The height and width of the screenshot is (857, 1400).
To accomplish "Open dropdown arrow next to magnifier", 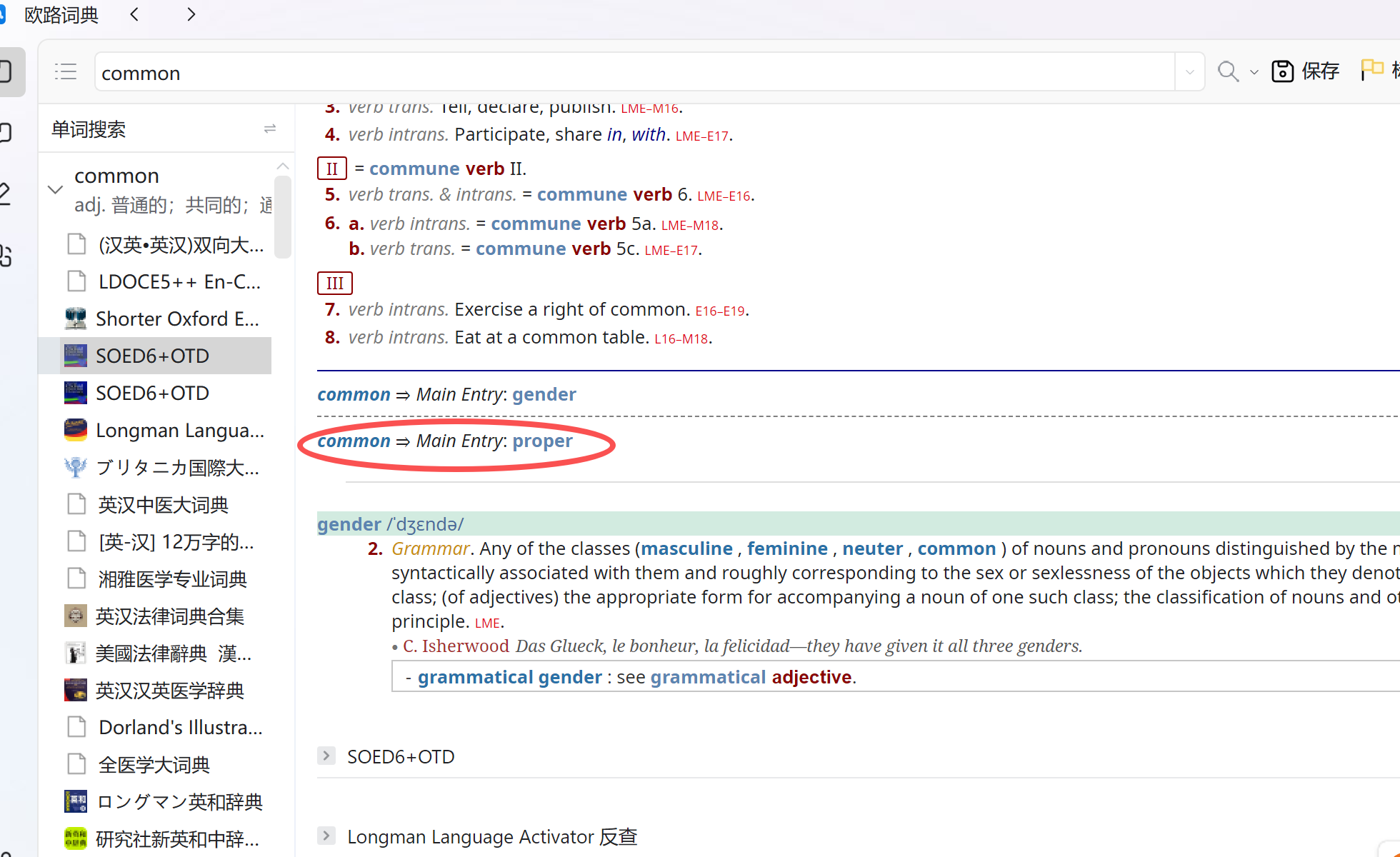I will pos(1254,73).
